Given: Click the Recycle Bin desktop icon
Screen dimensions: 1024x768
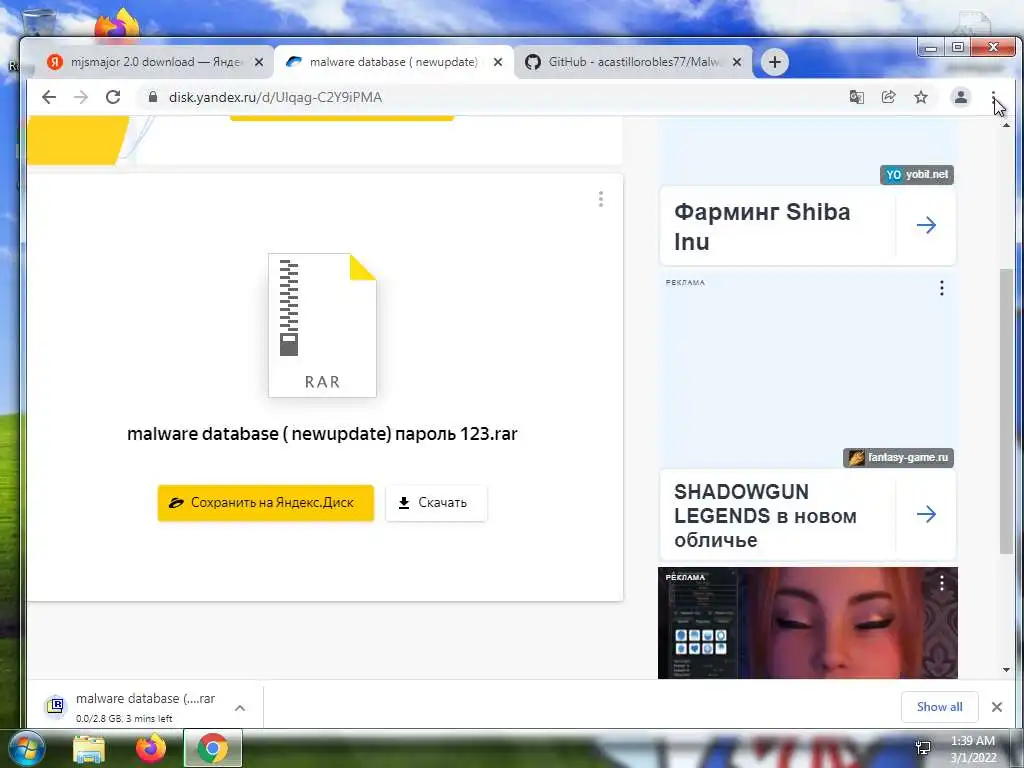Looking at the screenshot, I should point(39,22).
